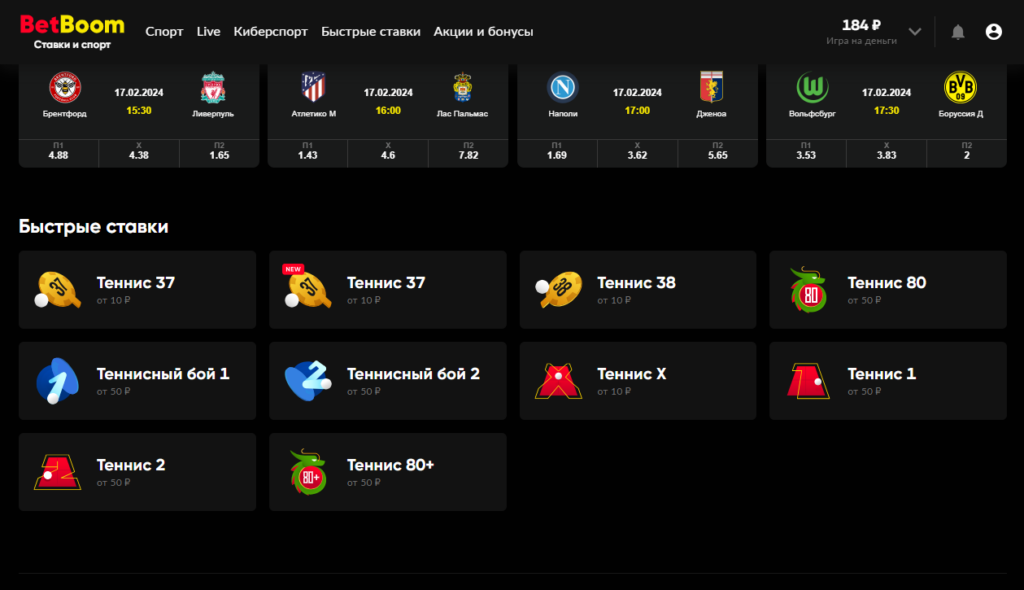This screenshot has width=1024, height=590.
Task: Click the Теннисный бой 1 label
Action: [x=163, y=374]
